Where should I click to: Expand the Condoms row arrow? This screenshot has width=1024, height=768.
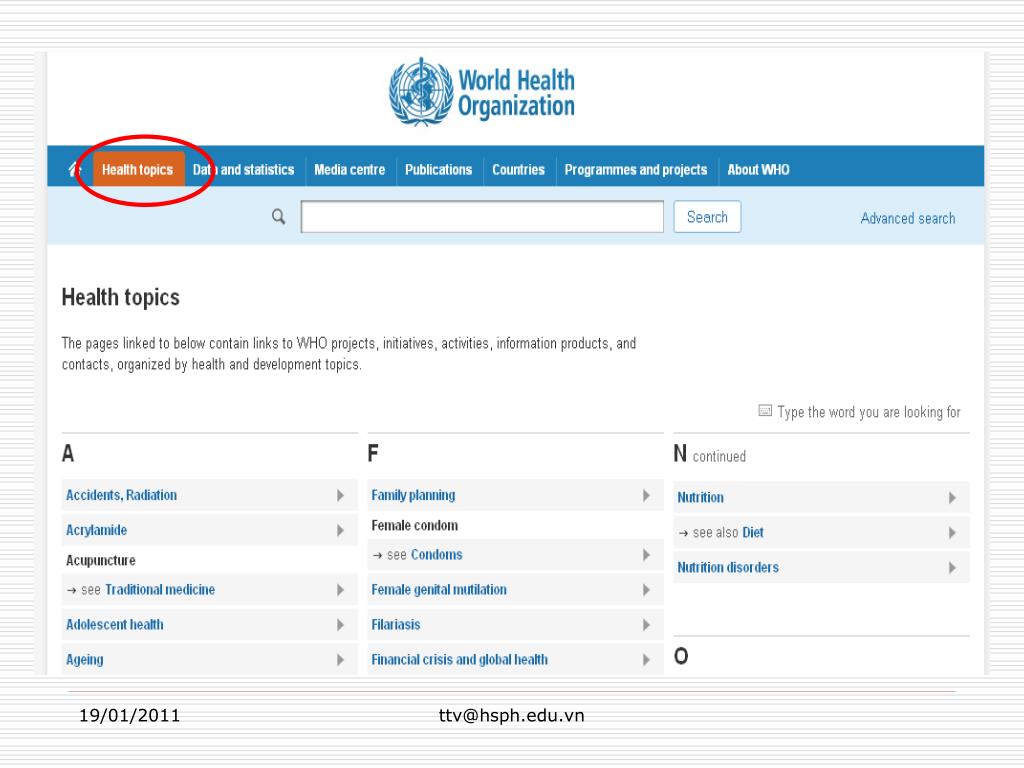click(646, 554)
